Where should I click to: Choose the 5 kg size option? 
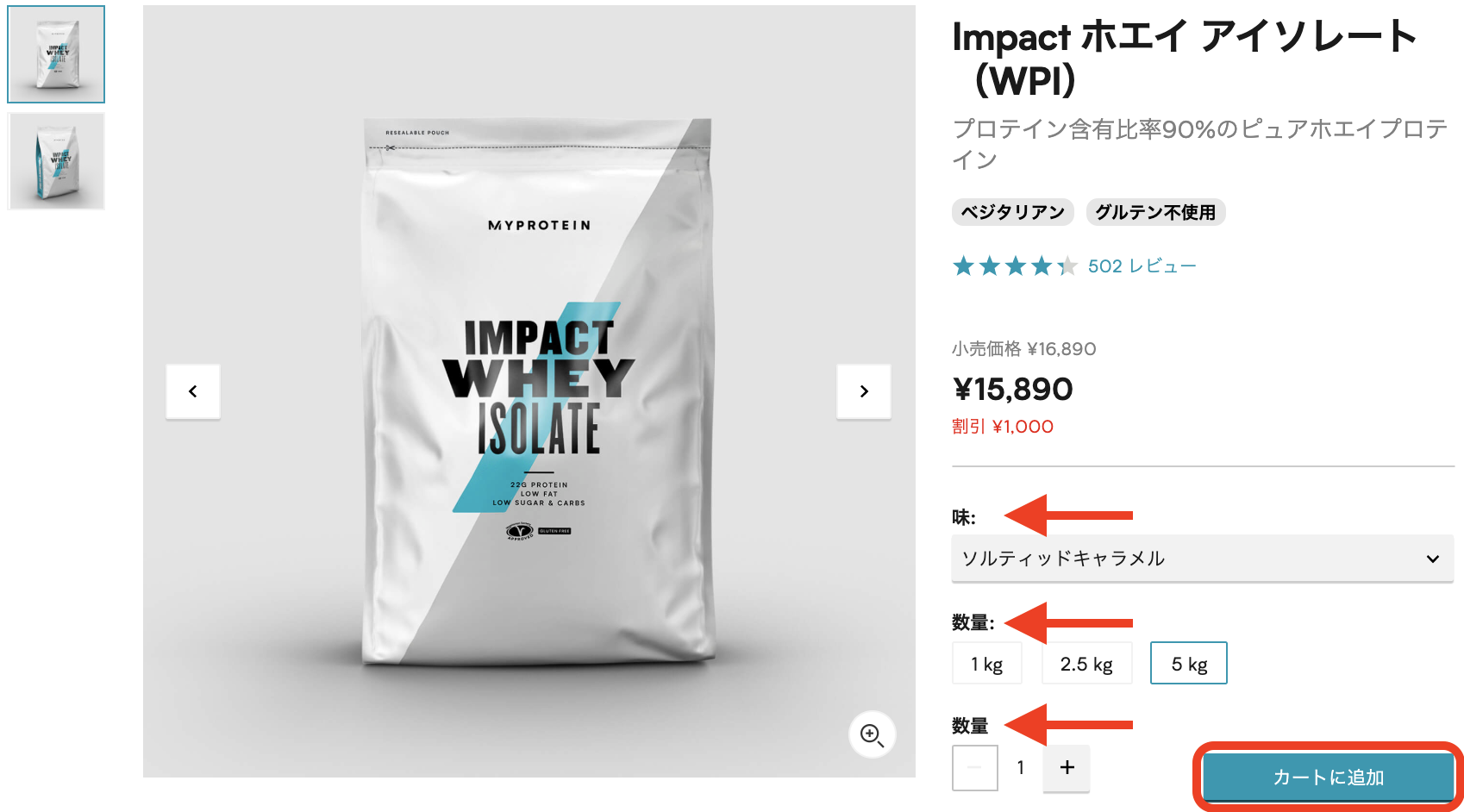click(1189, 664)
